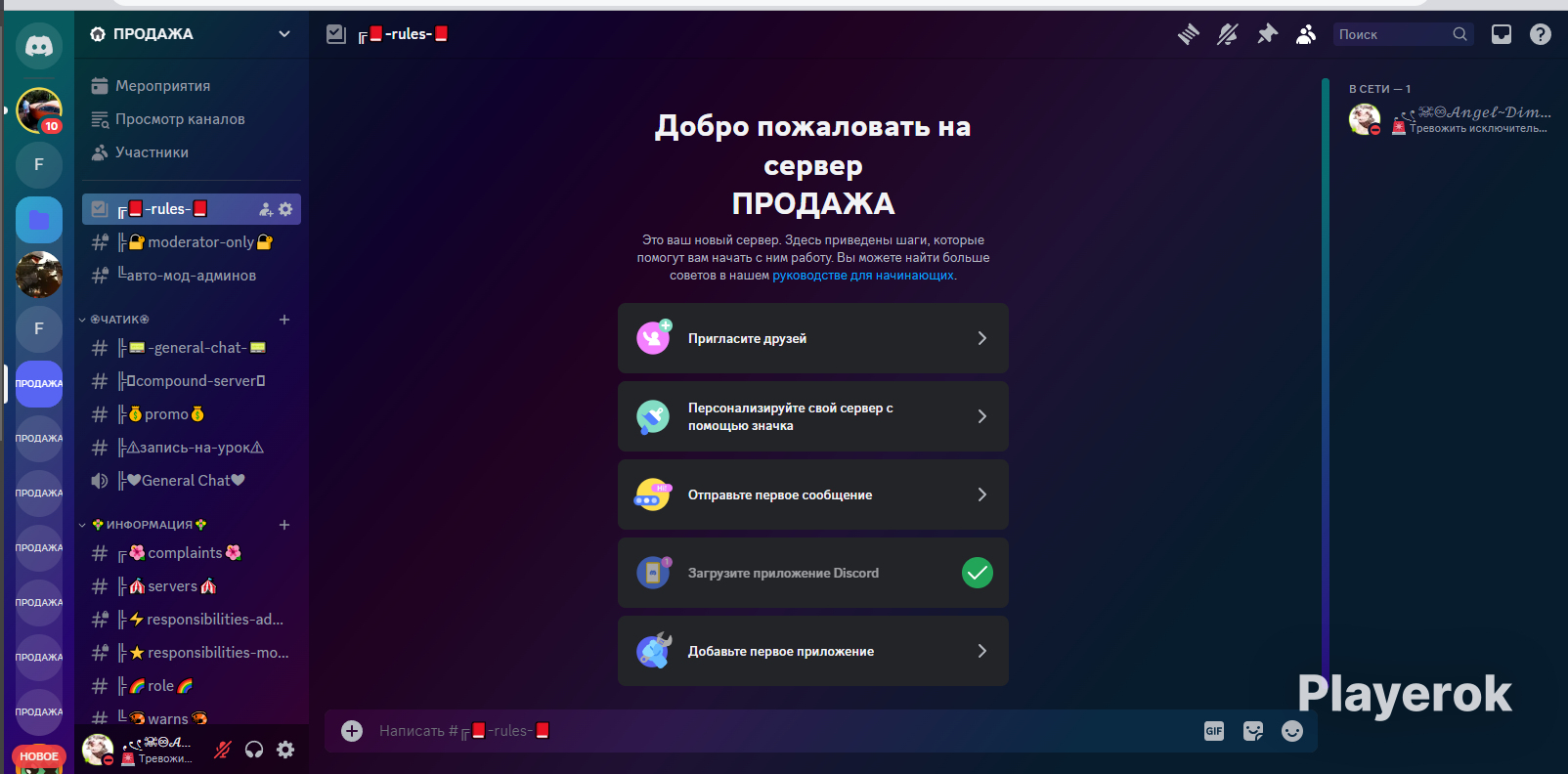The height and width of the screenshot is (774, 1568).
Task: Open the compound-server channel
Action: (x=192, y=381)
